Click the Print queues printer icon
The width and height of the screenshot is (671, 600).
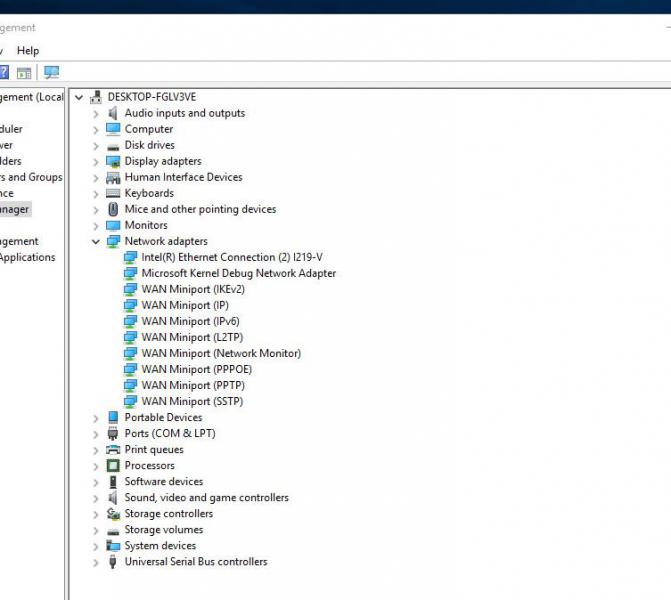(x=113, y=449)
